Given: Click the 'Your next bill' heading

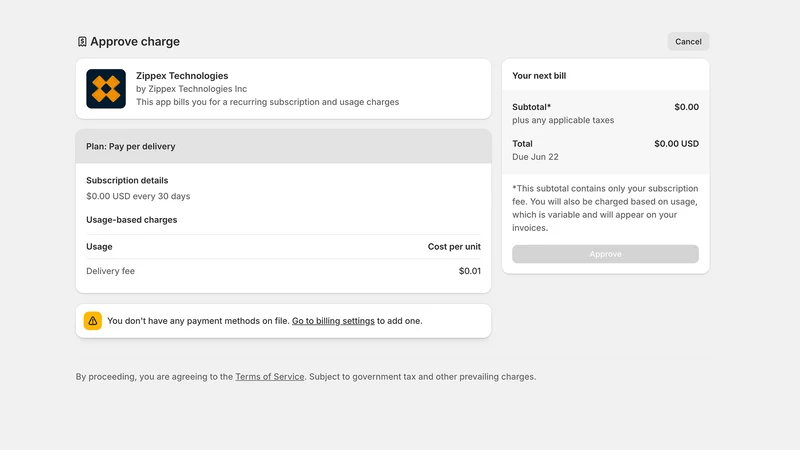Looking at the screenshot, I should pyautogui.click(x=539, y=76).
